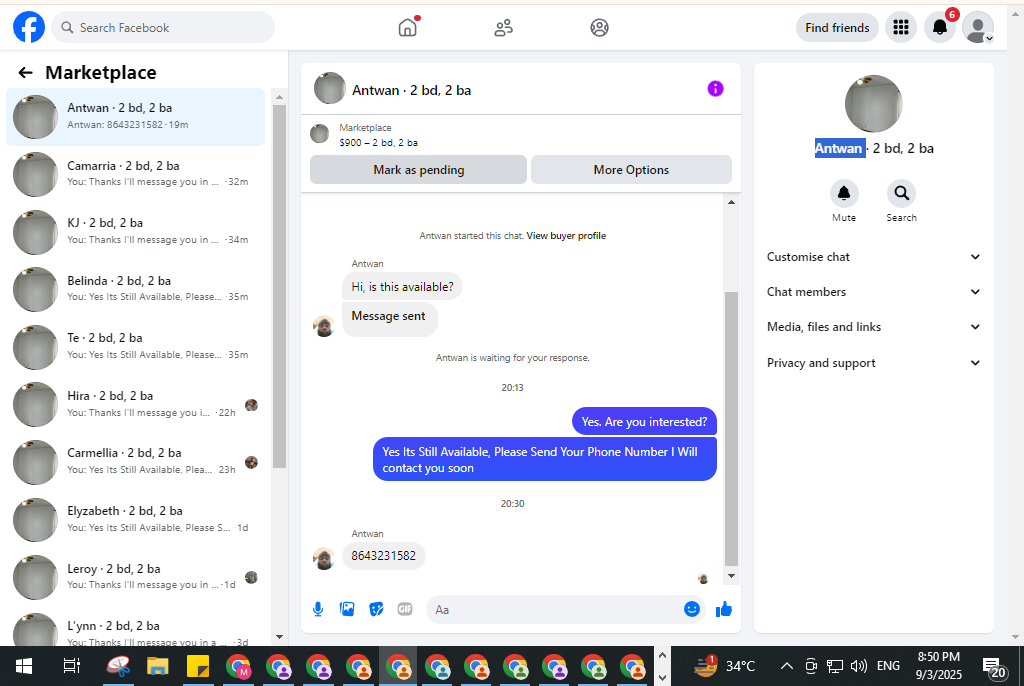1024x686 pixels.
Task: Choose a sticker icon
Action: tap(376, 610)
